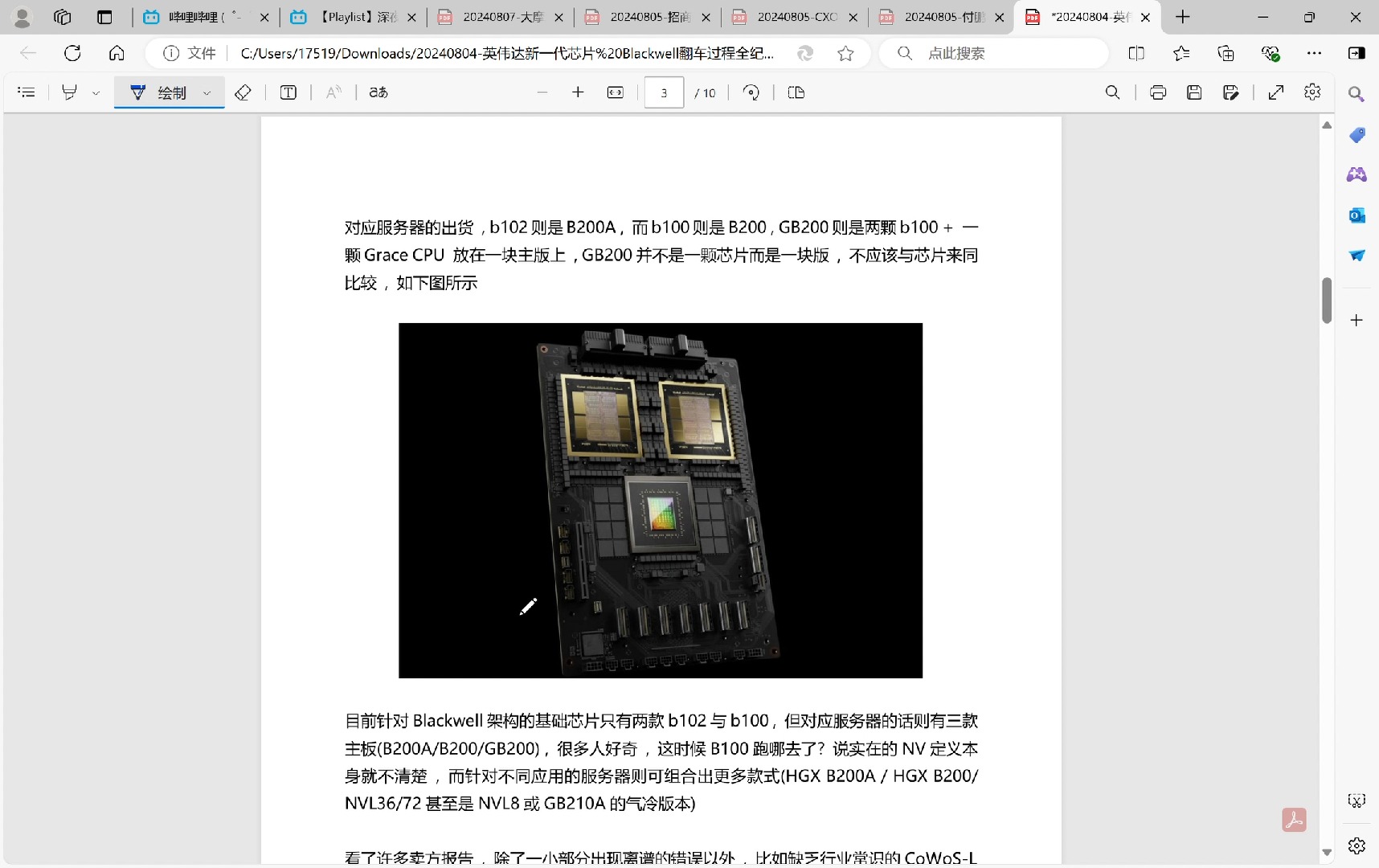Click the scroll up arrow

click(1327, 125)
